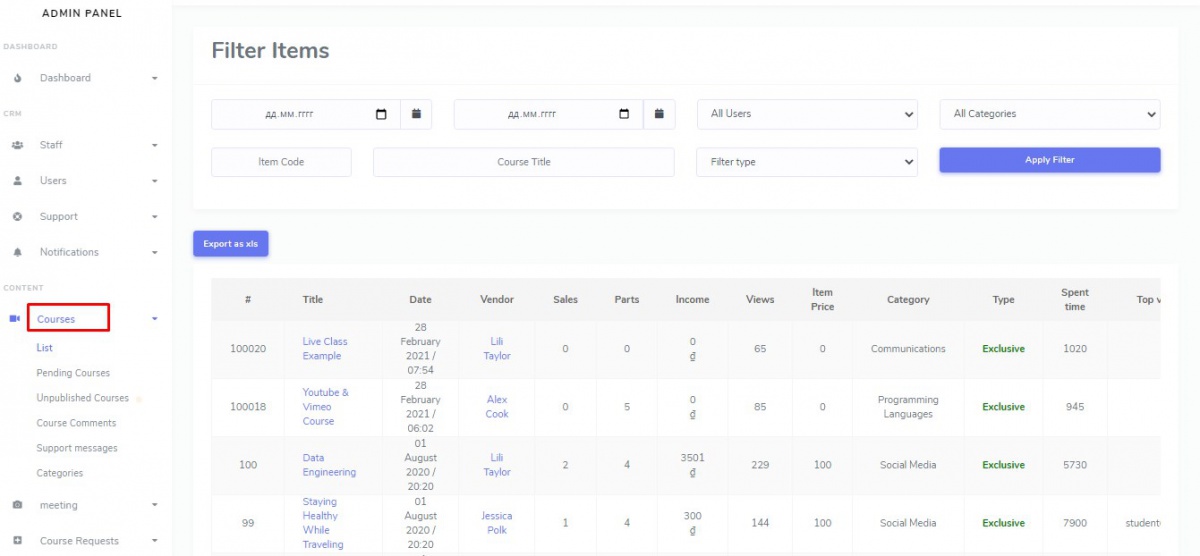Open the All Users dropdown
Screen dimensions: 1200x556
806,114
